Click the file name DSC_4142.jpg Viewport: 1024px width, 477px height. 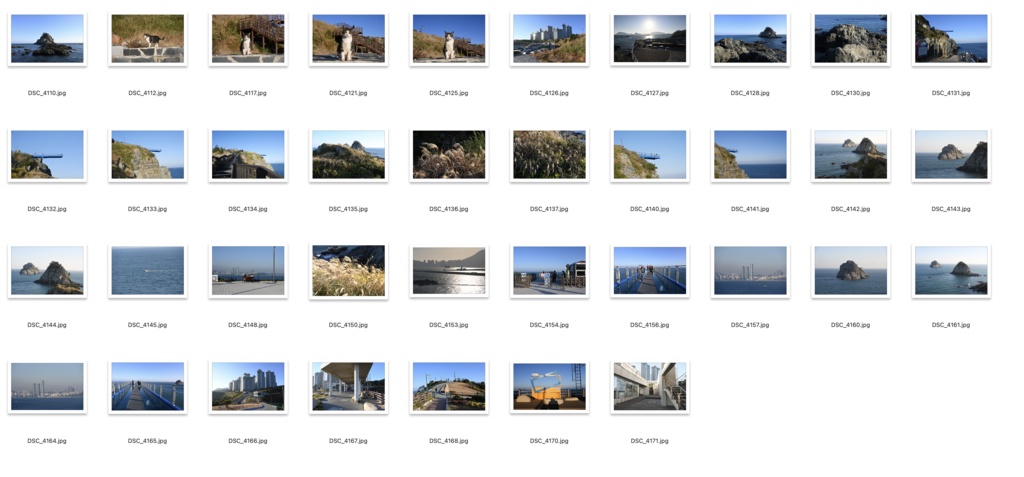pos(850,209)
